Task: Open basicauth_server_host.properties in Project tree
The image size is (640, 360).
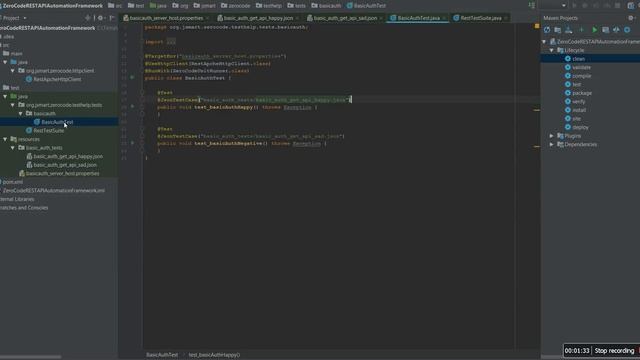Action: [x=62, y=173]
